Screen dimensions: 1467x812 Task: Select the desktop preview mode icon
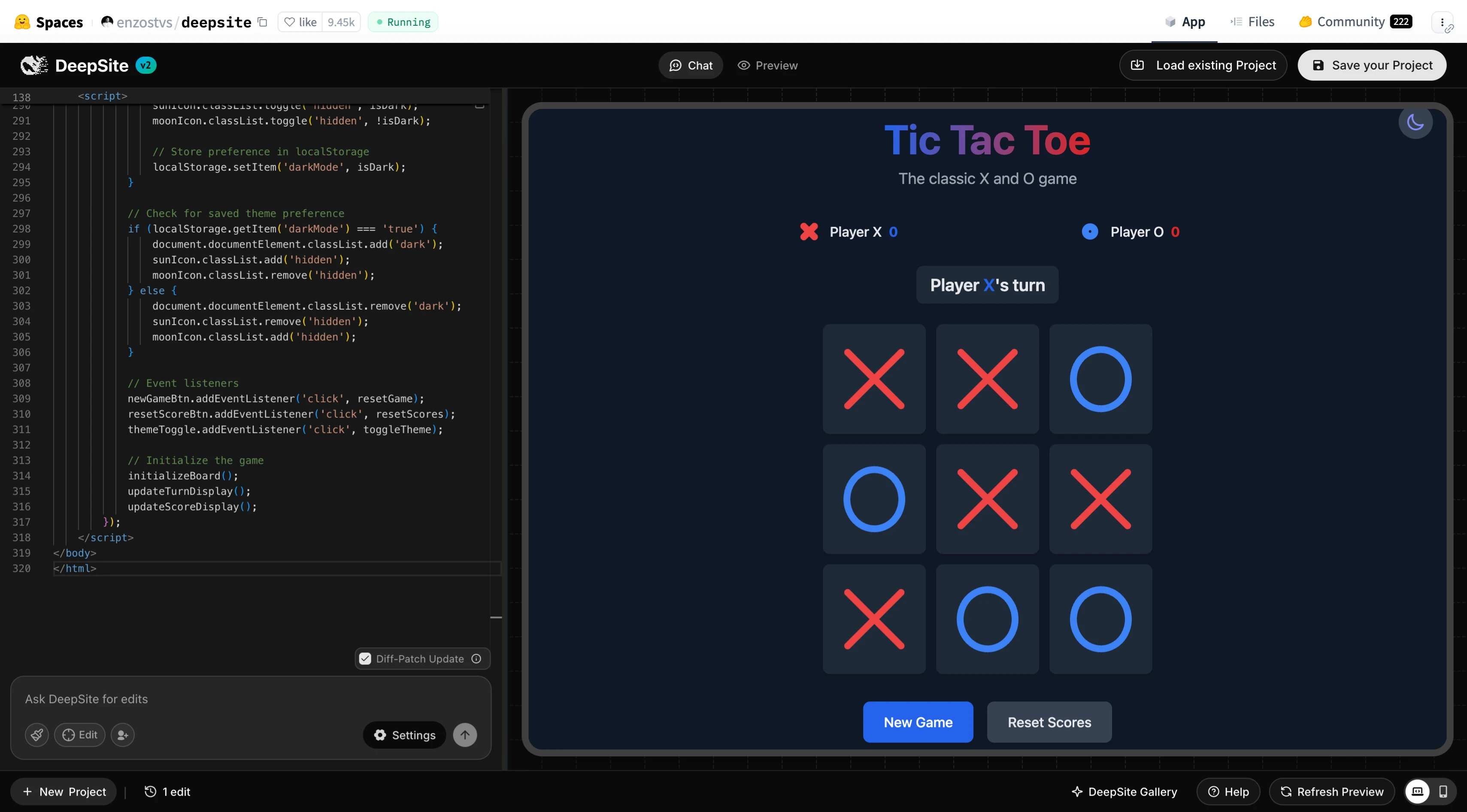pyautogui.click(x=1417, y=791)
